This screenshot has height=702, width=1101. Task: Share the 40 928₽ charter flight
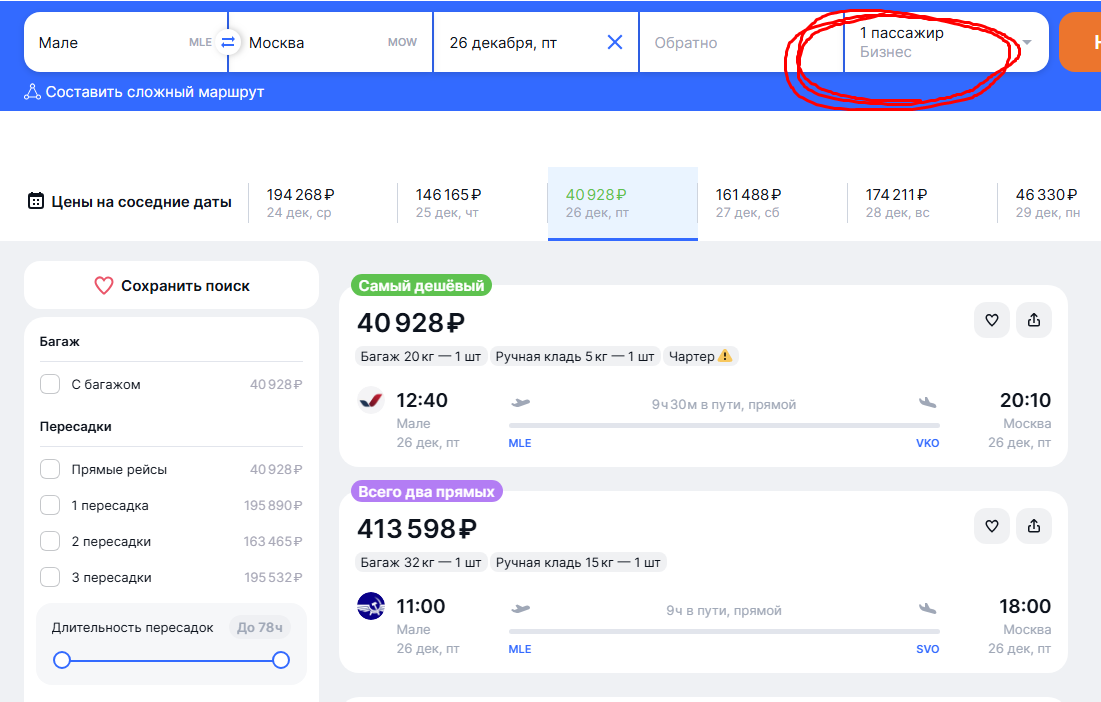tap(1034, 320)
